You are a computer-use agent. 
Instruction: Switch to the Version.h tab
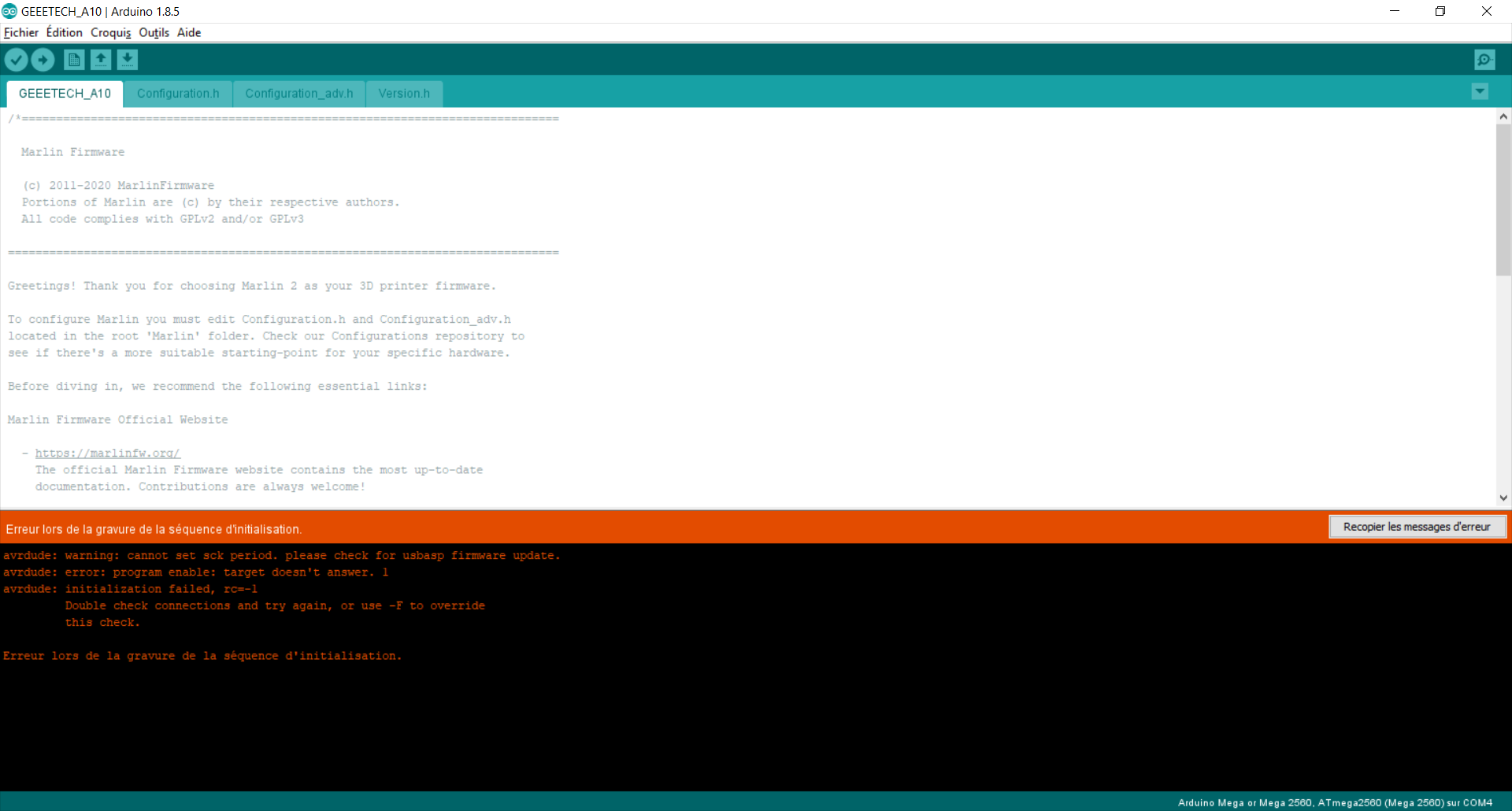(404, 94)
